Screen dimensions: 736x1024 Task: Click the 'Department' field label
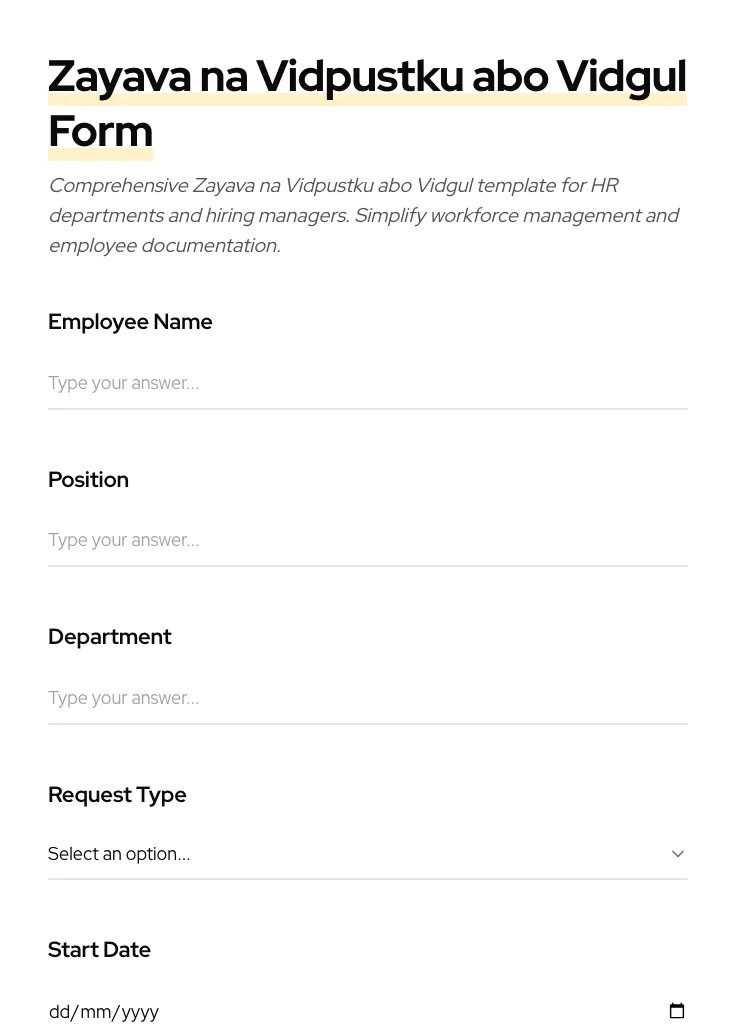[110, 637]
